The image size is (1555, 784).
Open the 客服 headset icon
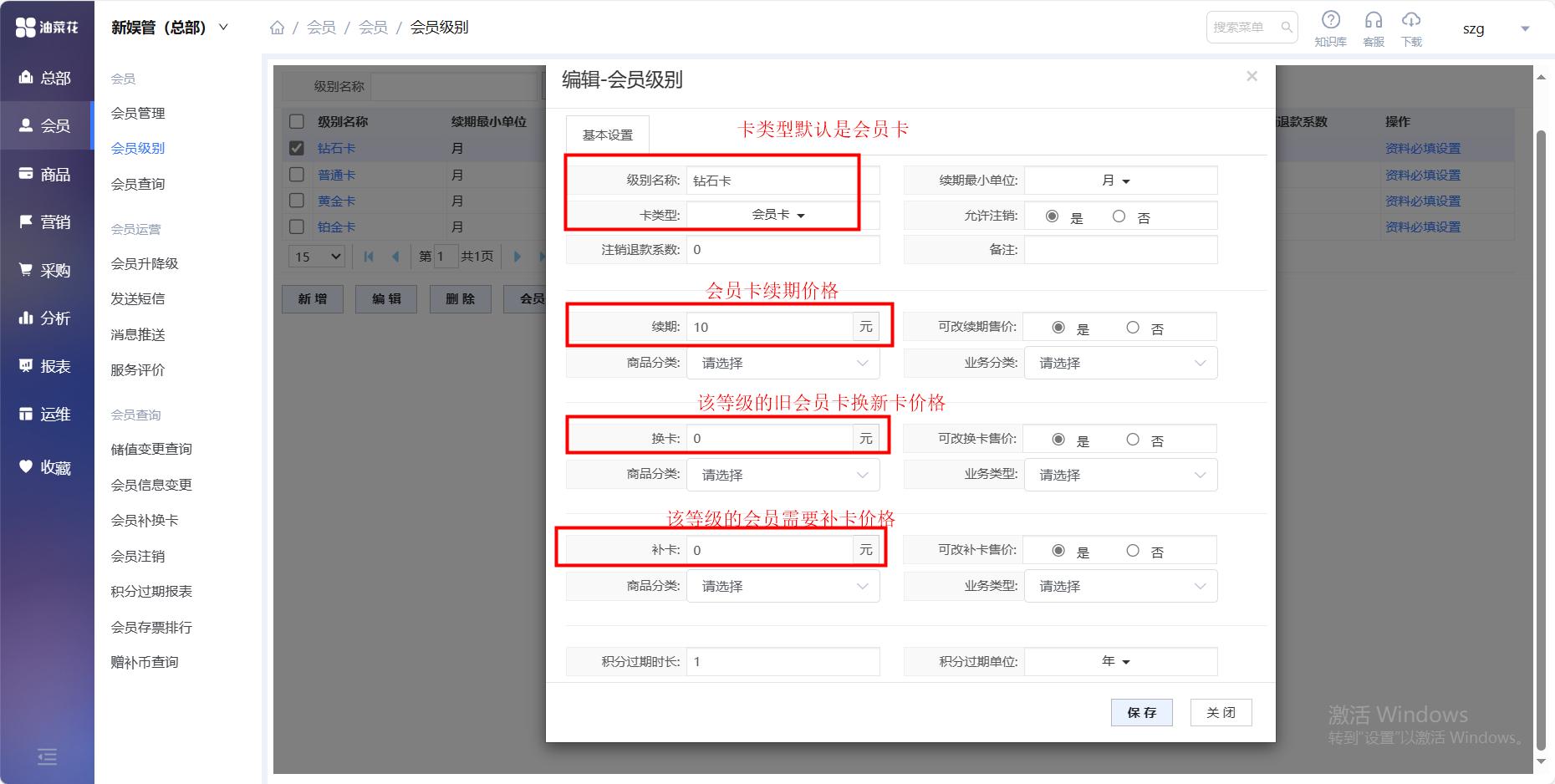(x=1374, y=28)
